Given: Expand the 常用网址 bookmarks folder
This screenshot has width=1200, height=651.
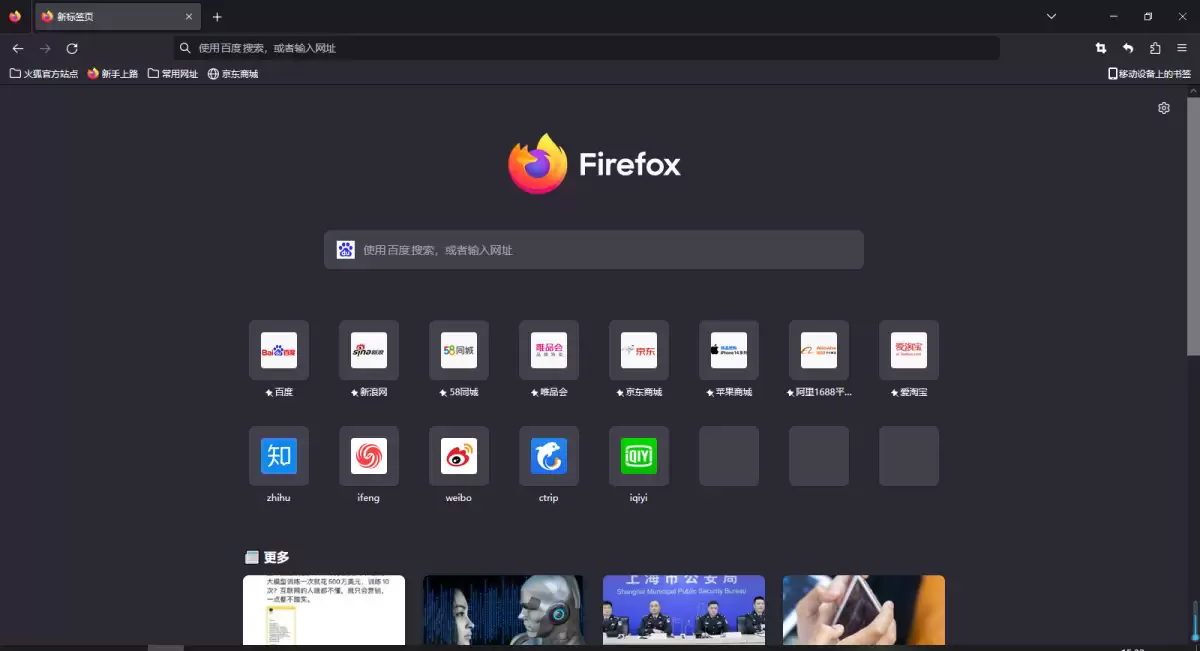Looking at the screenshot, I should point(172,72).
